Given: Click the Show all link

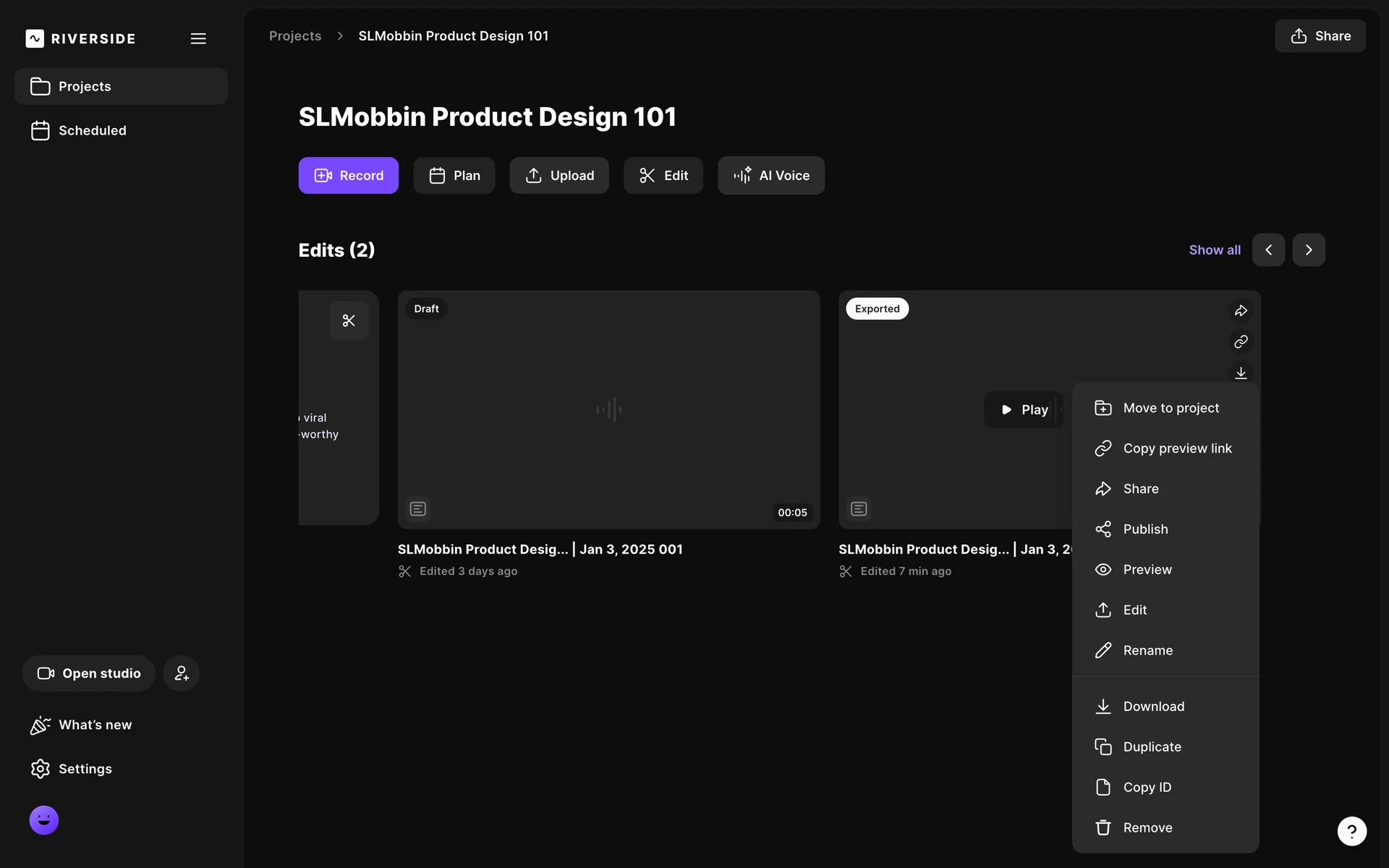Looking at the screenshot, I should (x=1215, y=250).
